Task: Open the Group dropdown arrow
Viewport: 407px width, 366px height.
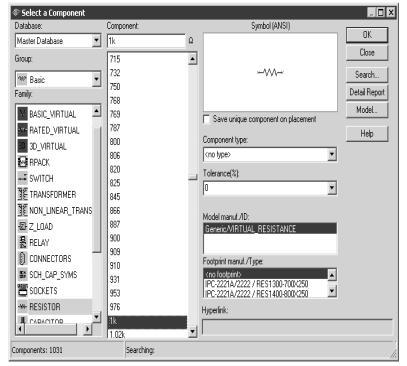Action: click(96, 79)
